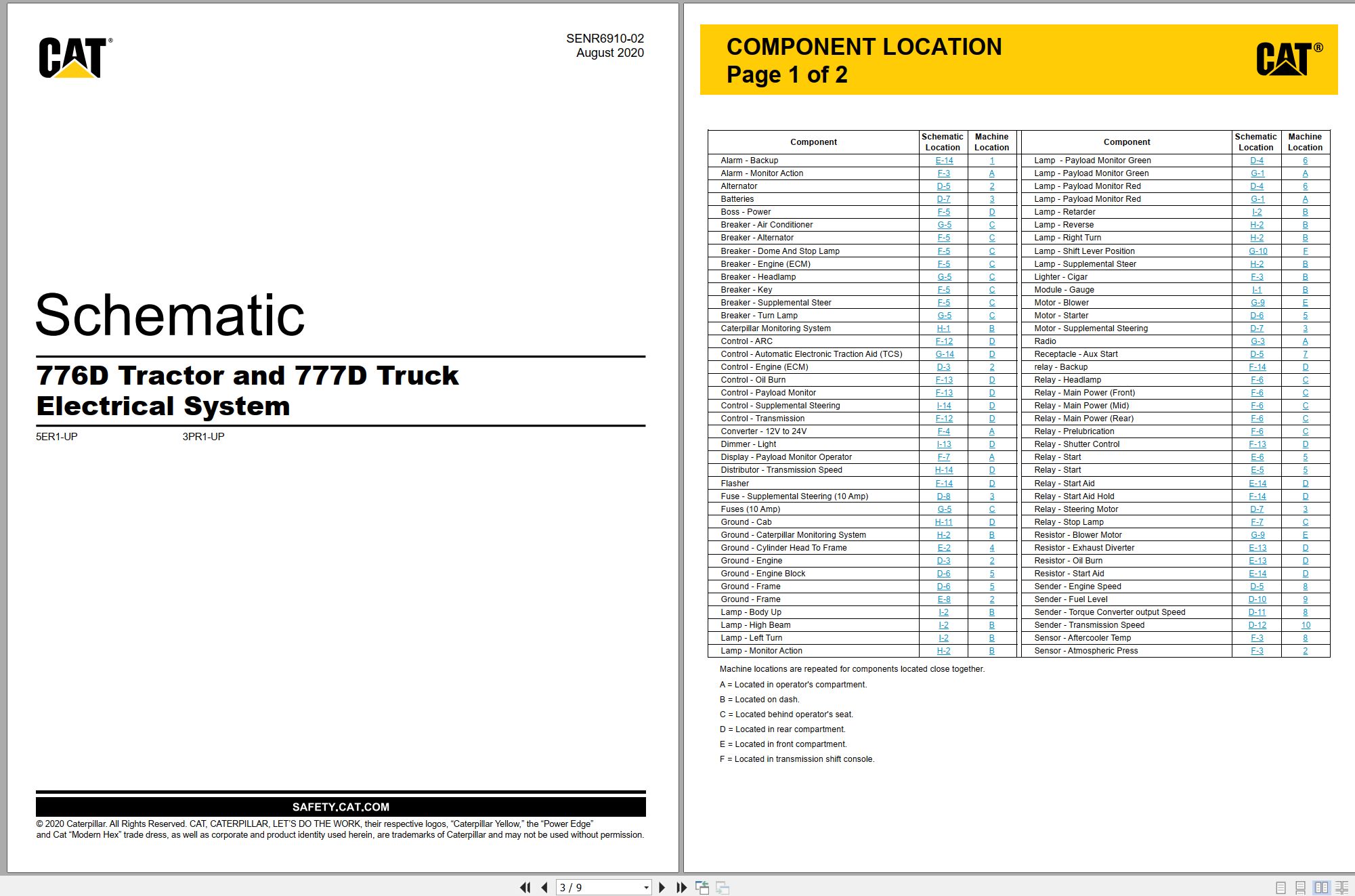Select the 'Schematic' title on cover page
This screenshot has height=896, width=1355.
coord(170,315)
